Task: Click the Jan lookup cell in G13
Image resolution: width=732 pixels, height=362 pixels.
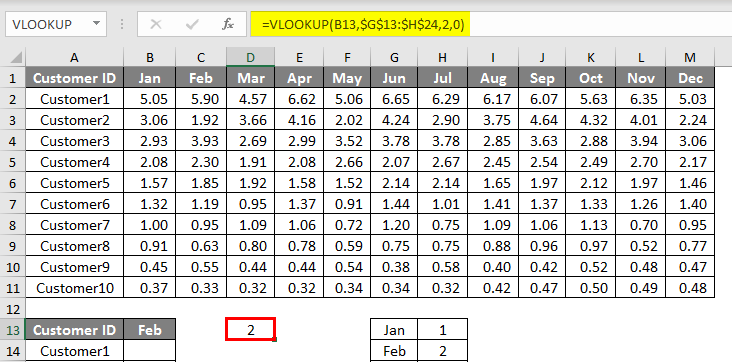Action: (394, 330)
